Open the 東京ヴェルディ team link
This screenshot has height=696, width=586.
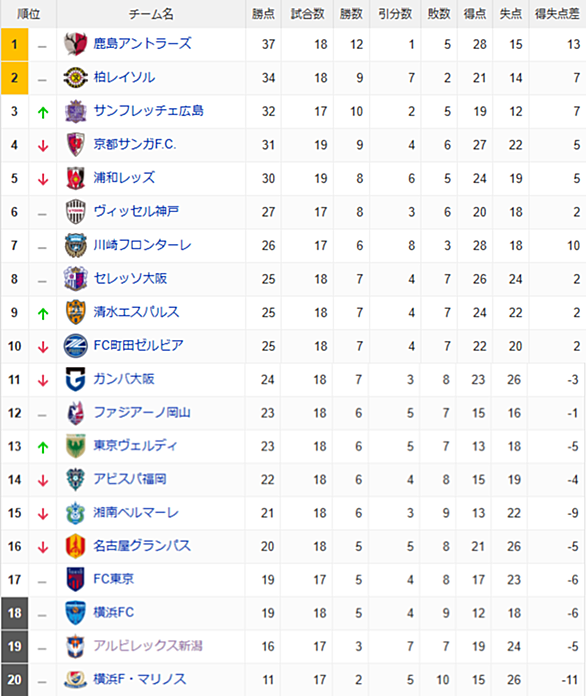(135, 445)
